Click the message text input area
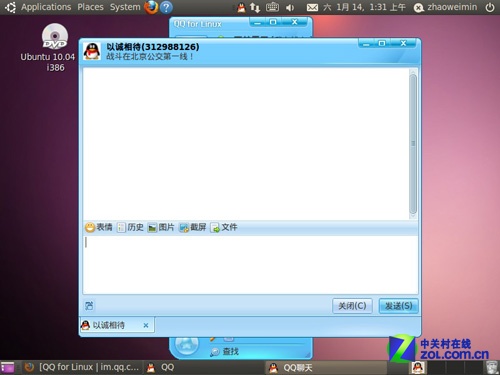This screenshot has height=375, width=500. [250, 265]
